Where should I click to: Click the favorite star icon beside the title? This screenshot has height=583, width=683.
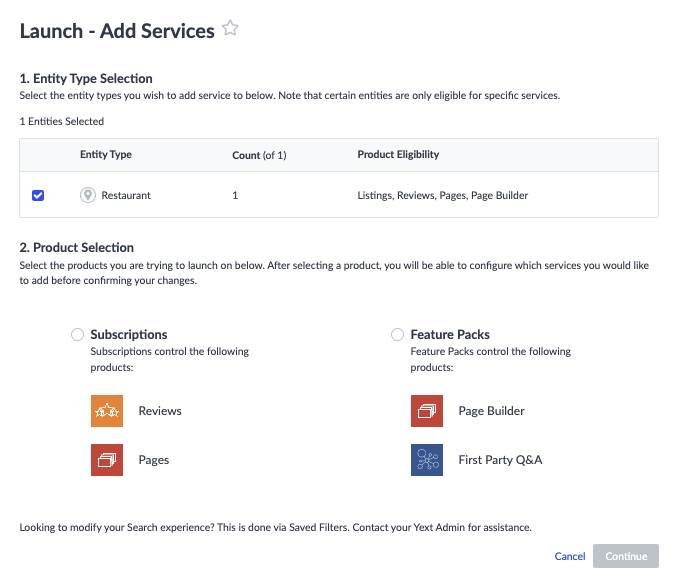(x=230, y=29)
